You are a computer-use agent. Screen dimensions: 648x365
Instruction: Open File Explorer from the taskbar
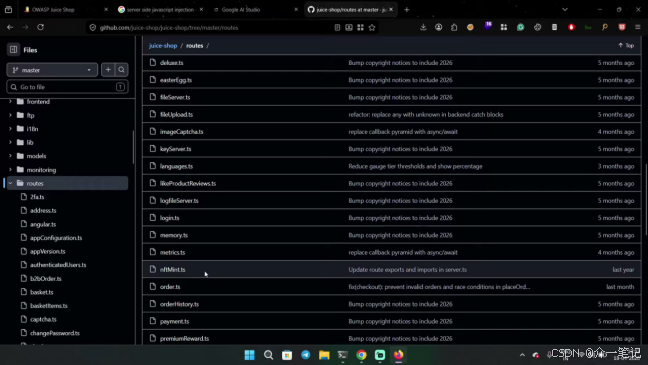tap(324, 355)
